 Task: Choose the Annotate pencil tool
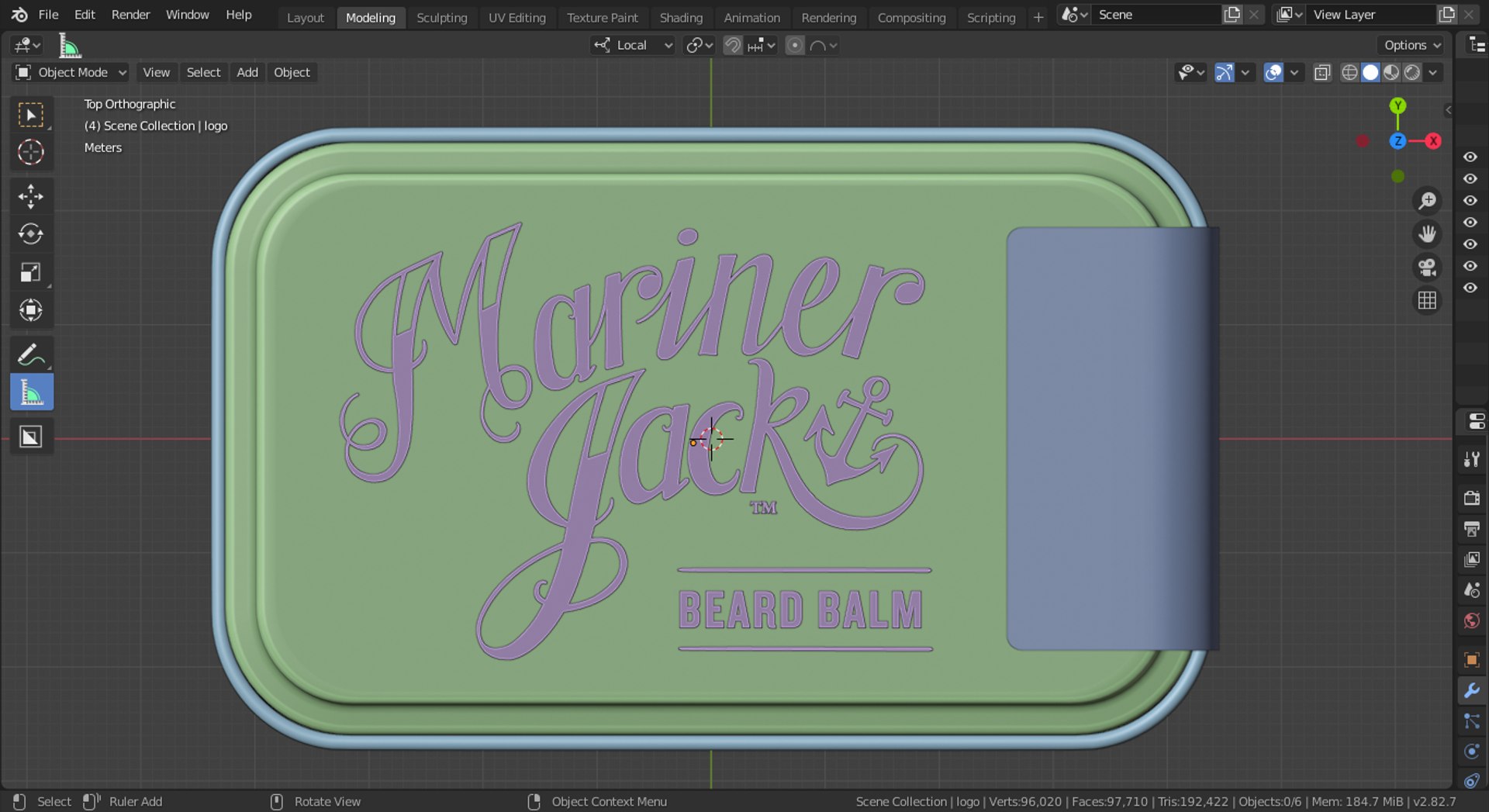31,355
